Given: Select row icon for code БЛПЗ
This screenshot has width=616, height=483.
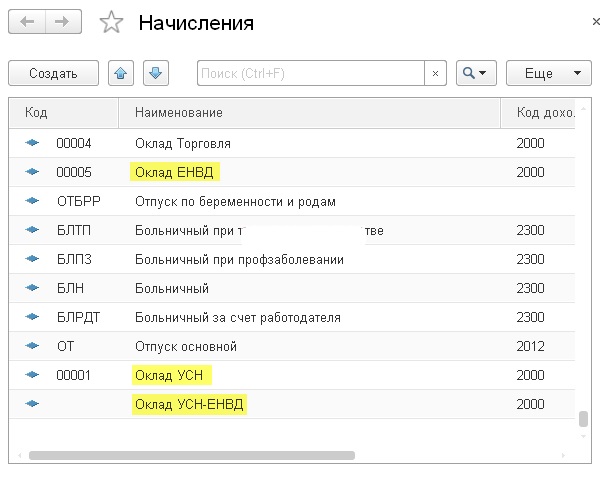Looking at the screenshot, I should point(32,259).
